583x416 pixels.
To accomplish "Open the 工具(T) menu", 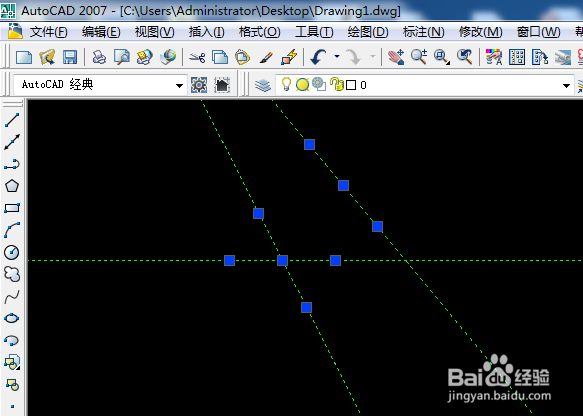I will click(x=314, y=32).
